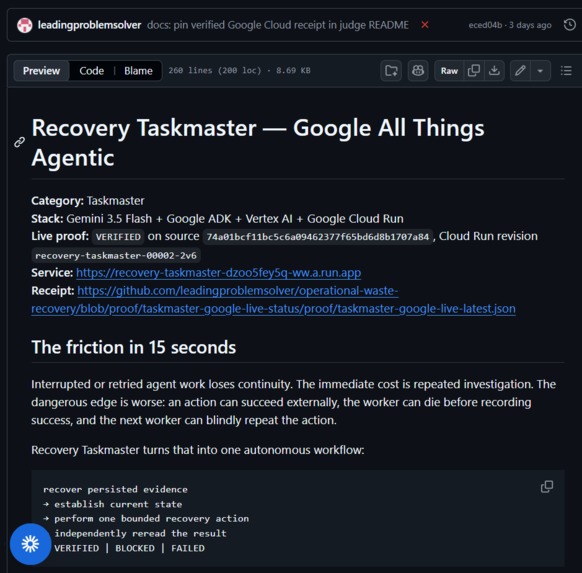Open the leadingproblemsolver profile link
The height and width of the screenshot is (573, 582).
coord(89,25)
